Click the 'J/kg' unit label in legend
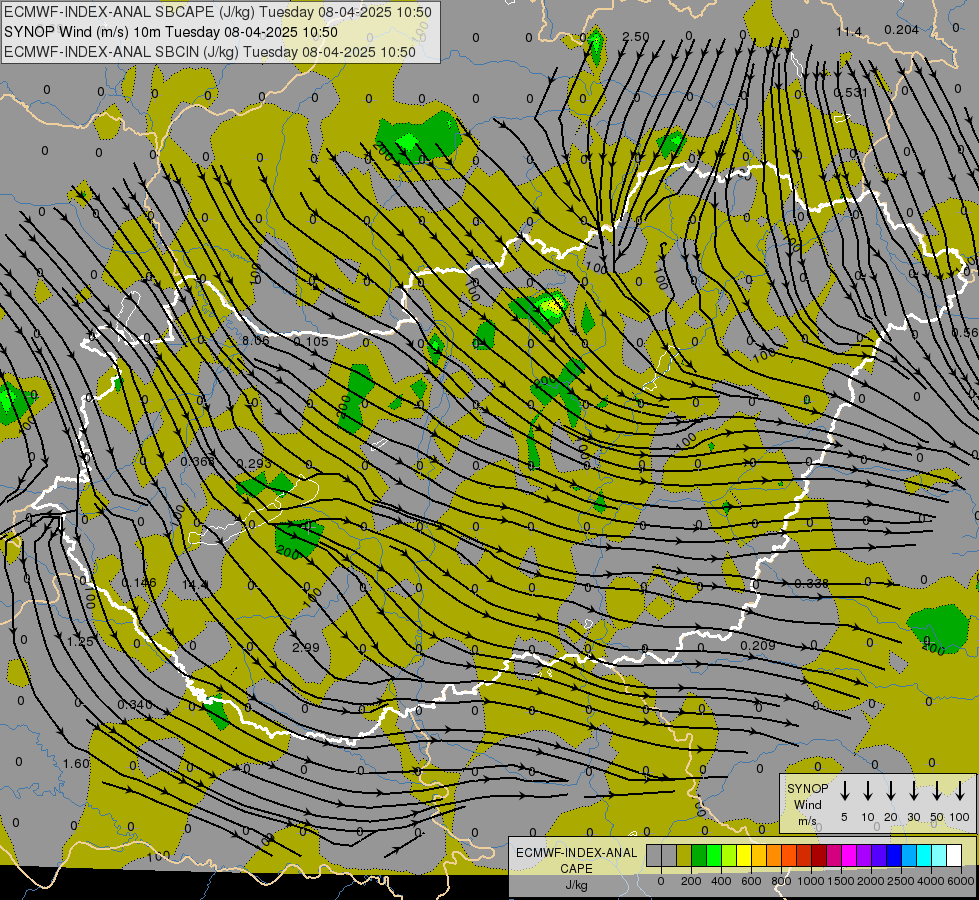 576,885
